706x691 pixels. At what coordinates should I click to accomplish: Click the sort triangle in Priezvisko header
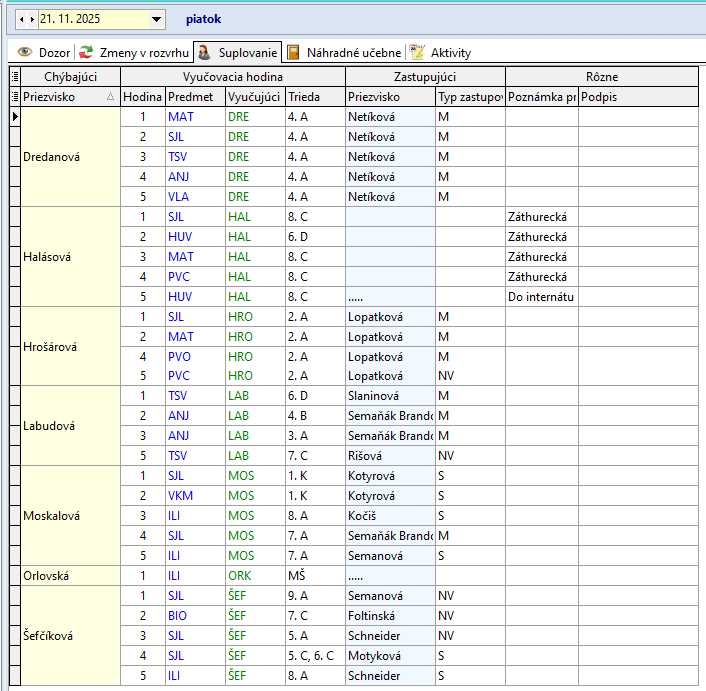[110, 97]
